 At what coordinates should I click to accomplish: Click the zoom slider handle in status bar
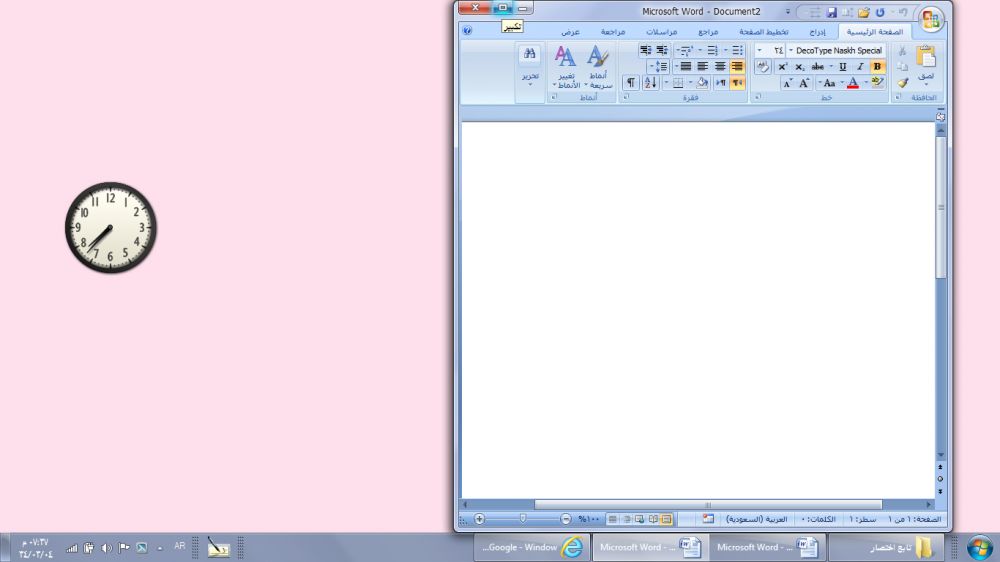point(522,519)
